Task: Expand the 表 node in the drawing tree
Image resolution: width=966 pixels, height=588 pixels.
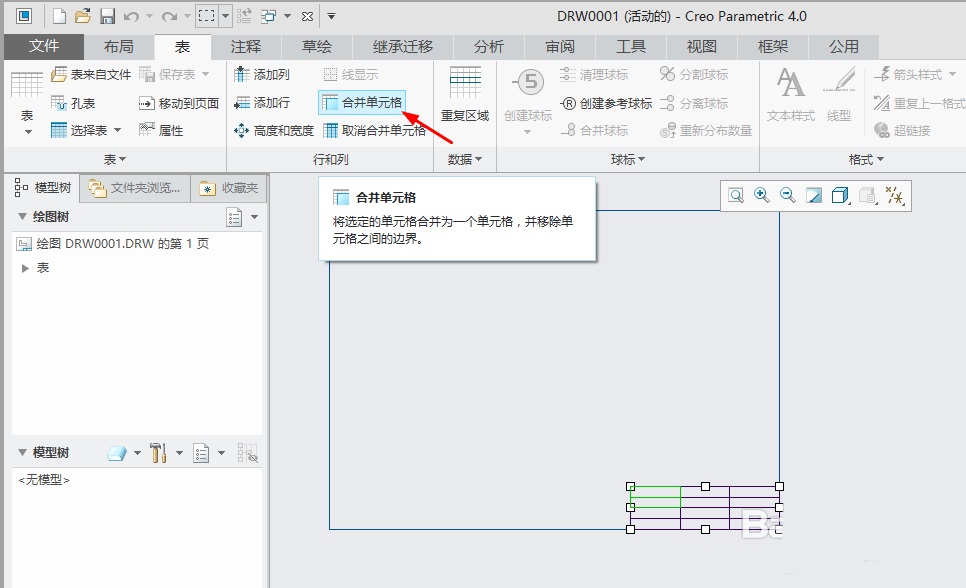Action: pos(23,267)
